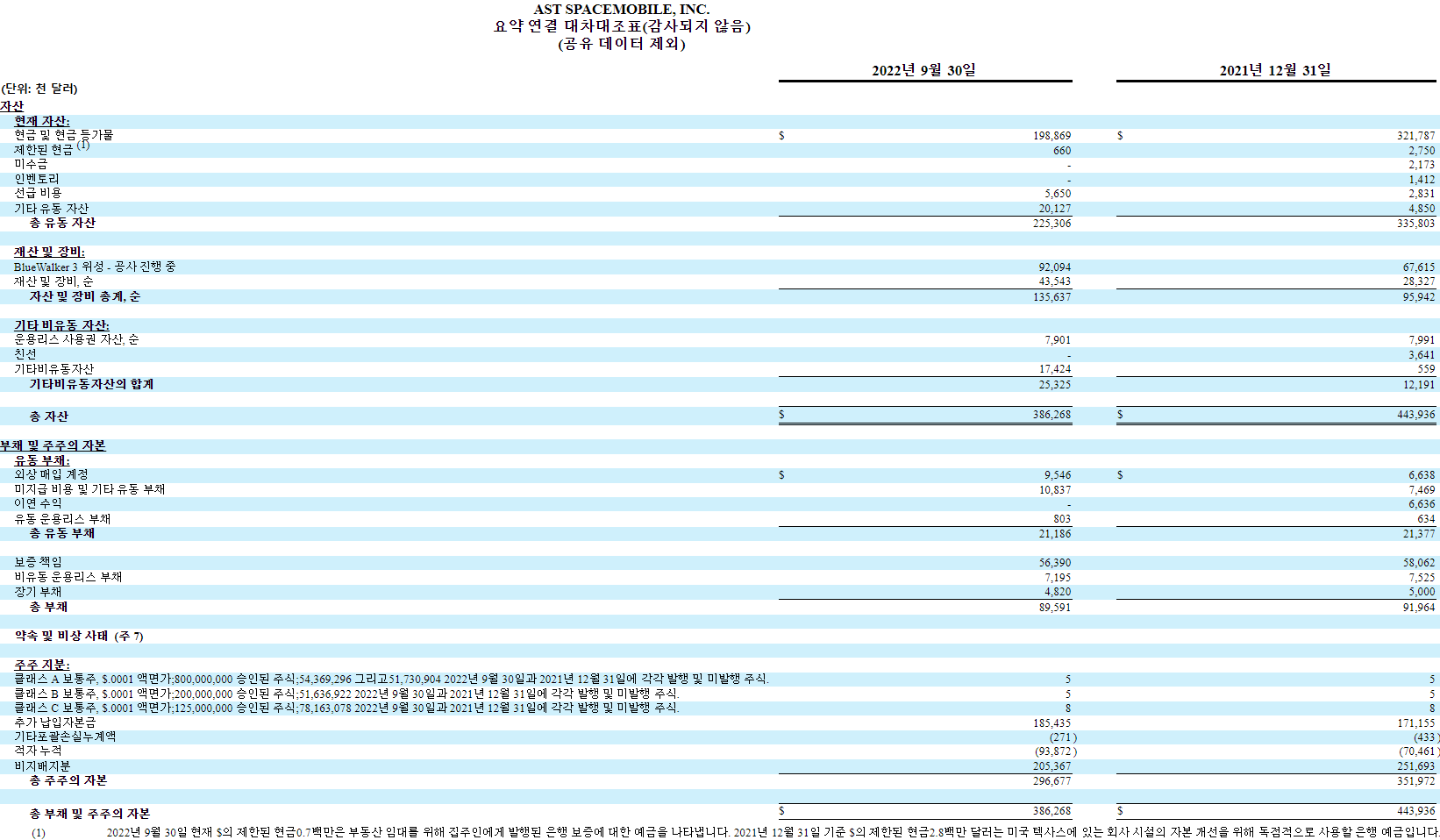Click the value 20,127
Image resolution: width=1440 pixels, height=840 pixels.
[1055, 209]
